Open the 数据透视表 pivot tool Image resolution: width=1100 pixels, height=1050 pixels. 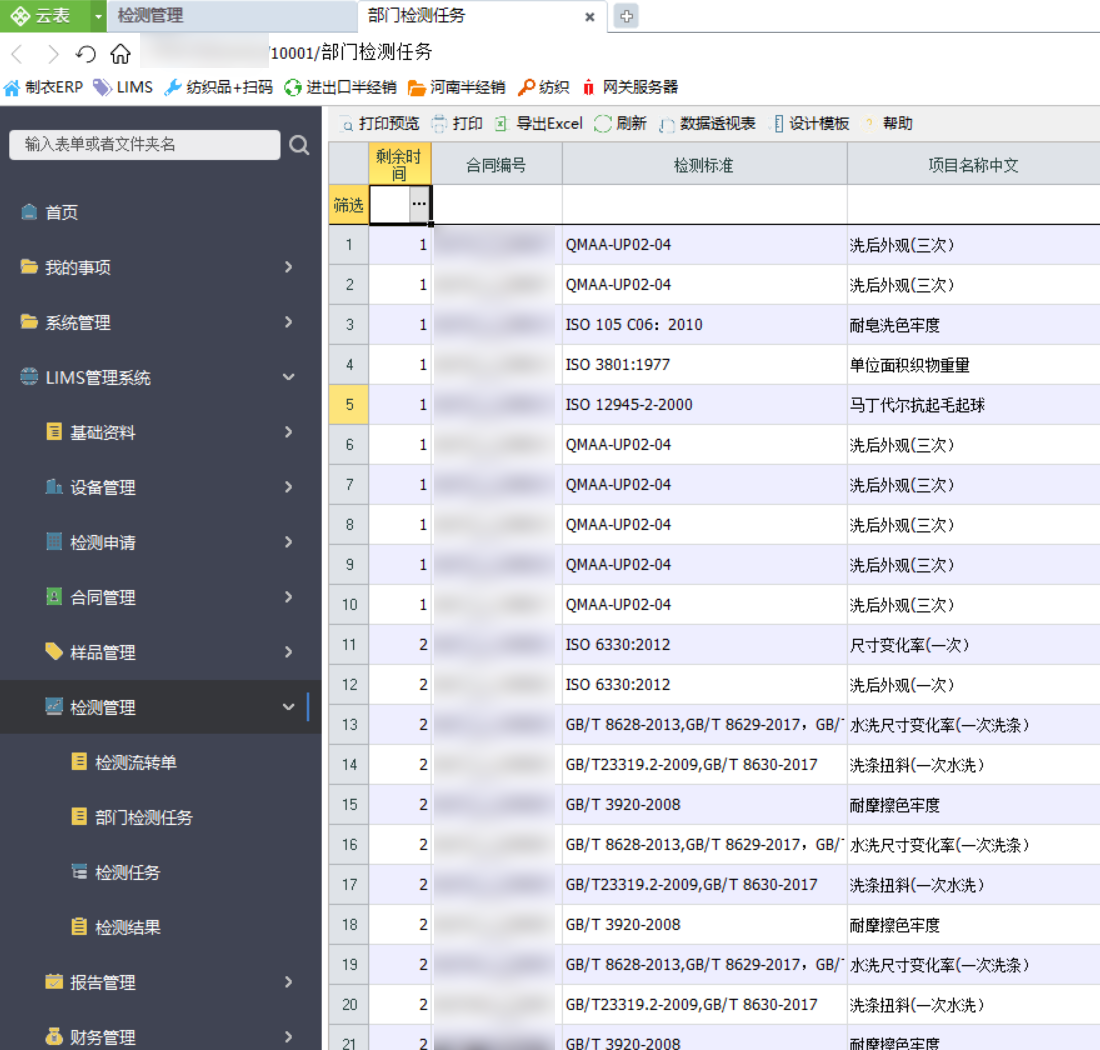[x=707, y=123]
